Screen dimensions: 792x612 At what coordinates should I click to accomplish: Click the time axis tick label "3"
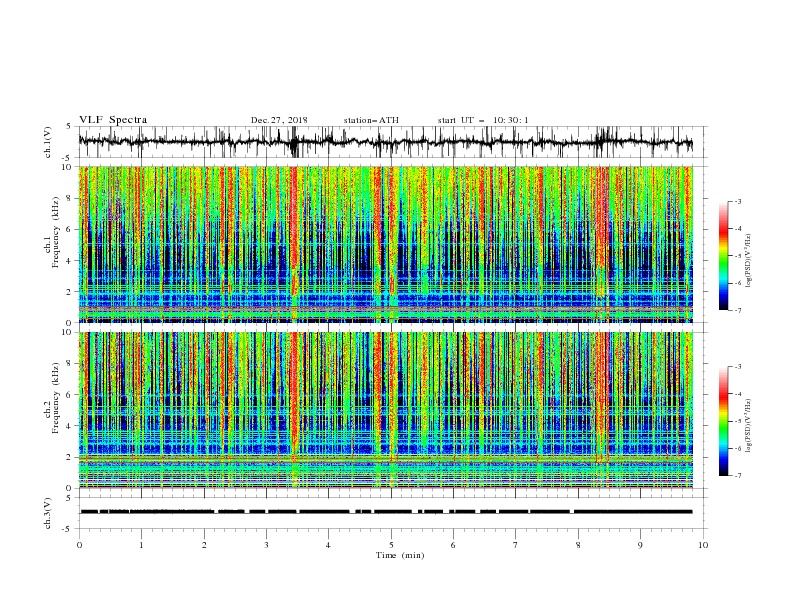[266, 545]
